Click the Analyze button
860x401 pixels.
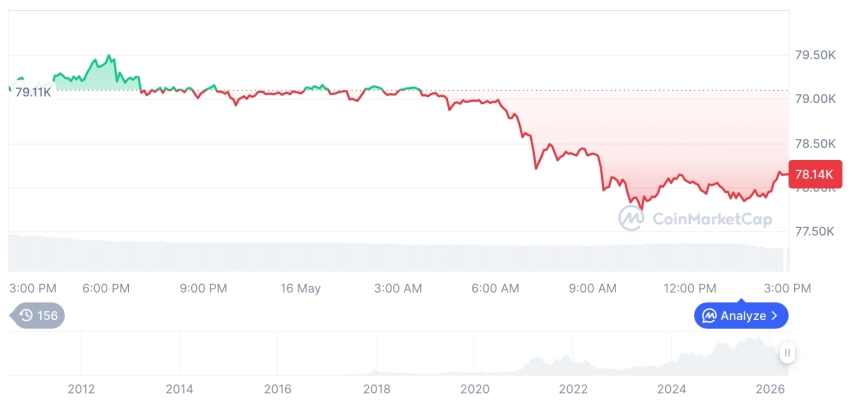point(741,315)
